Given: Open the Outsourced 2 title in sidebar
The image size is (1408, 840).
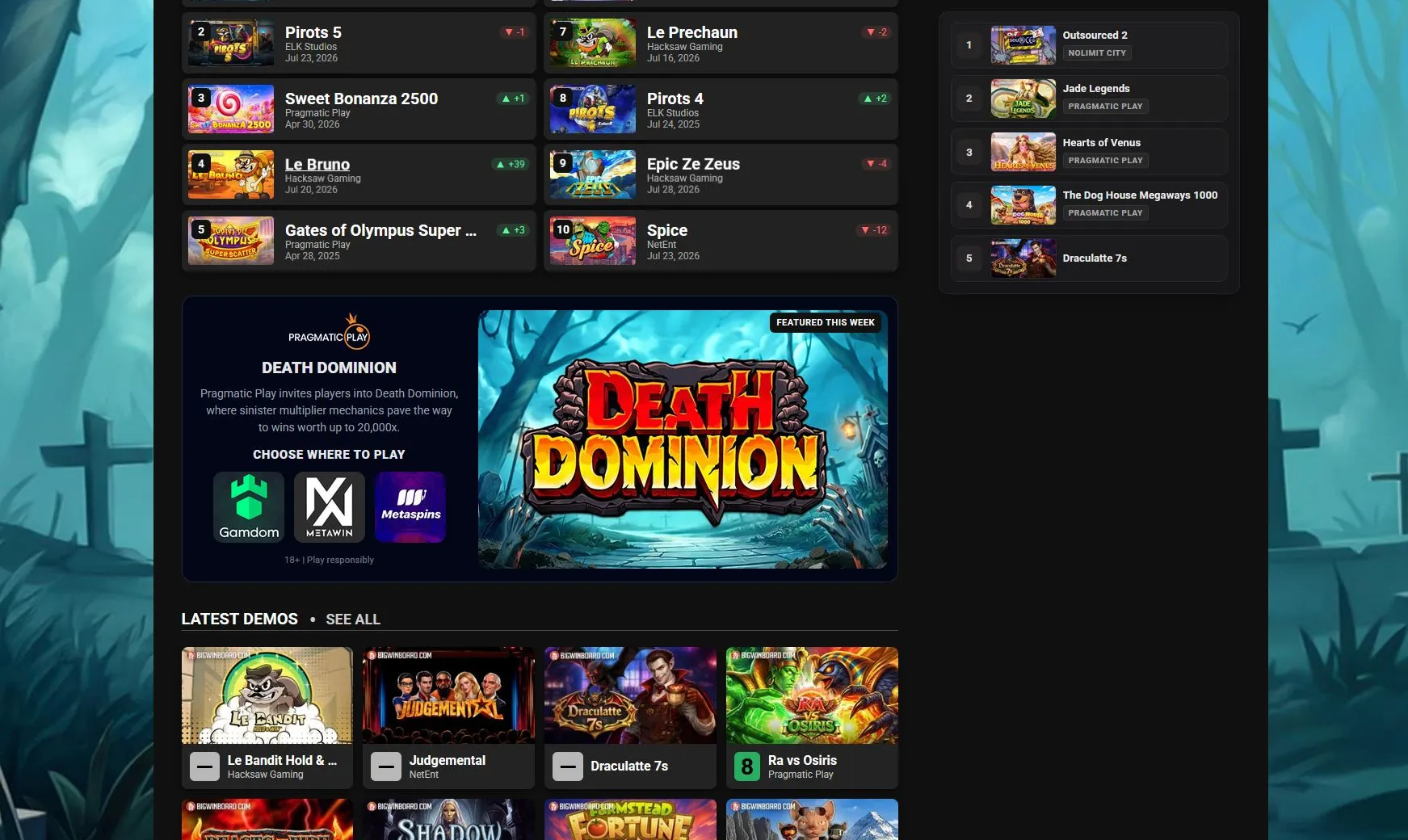Looking at the screenshot, I should [x=1095, y=36].
